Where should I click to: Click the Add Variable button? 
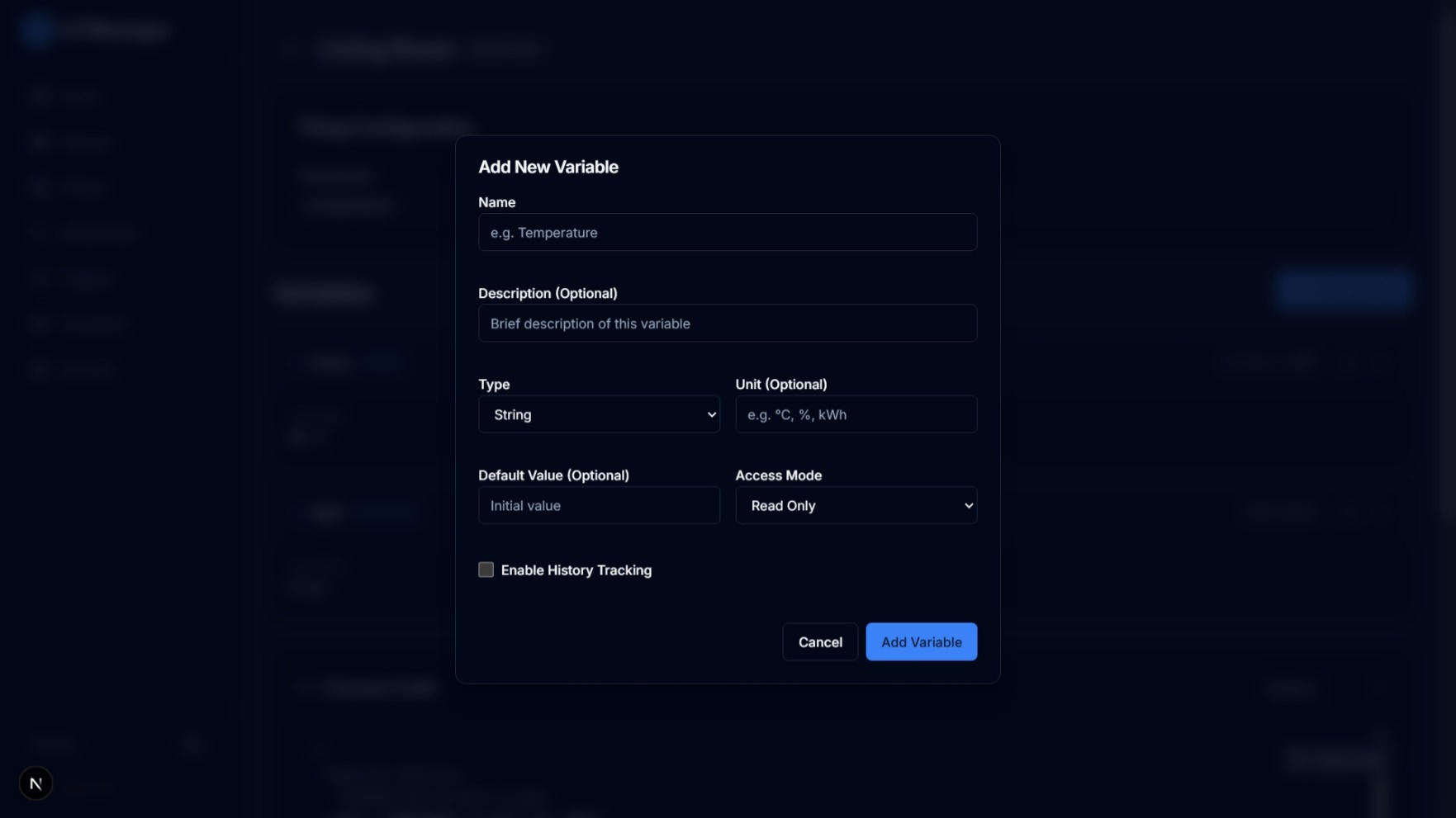[x=921, y=641]
